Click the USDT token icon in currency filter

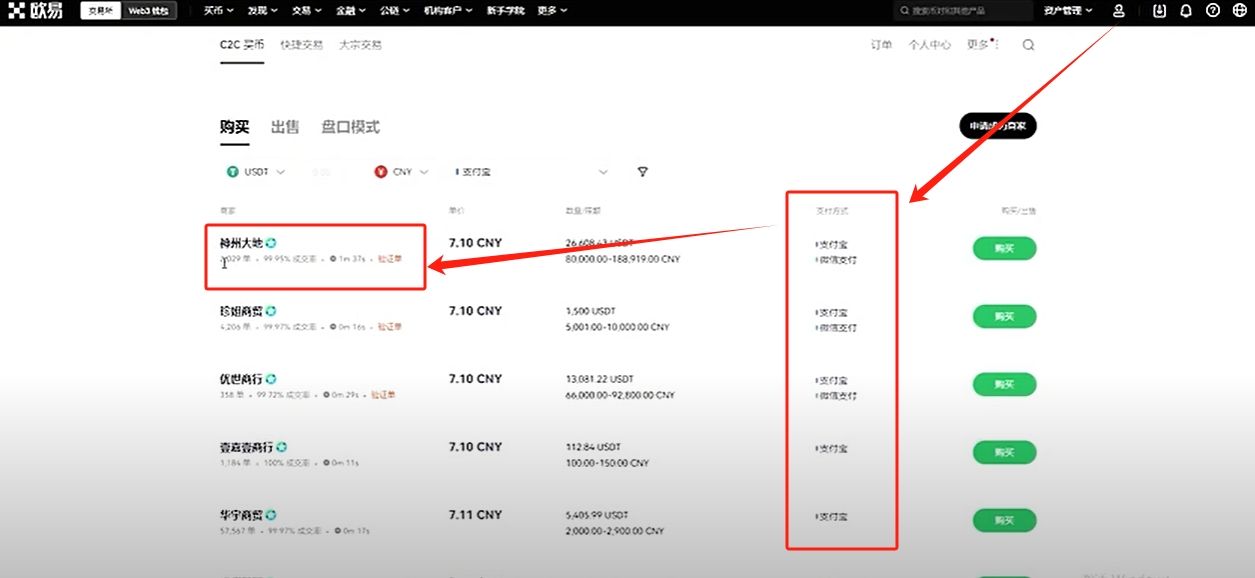click(233, 172)
